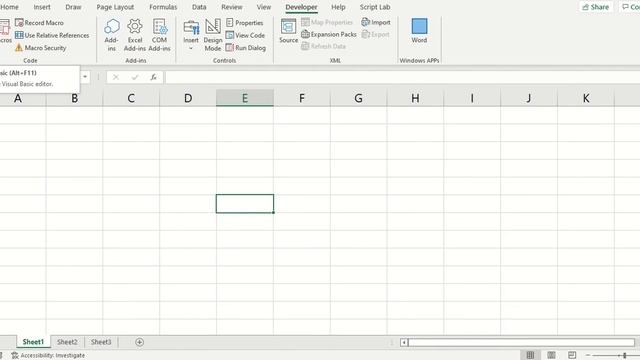Select column A header
This screenshot has width=640, height=360.
22,98
